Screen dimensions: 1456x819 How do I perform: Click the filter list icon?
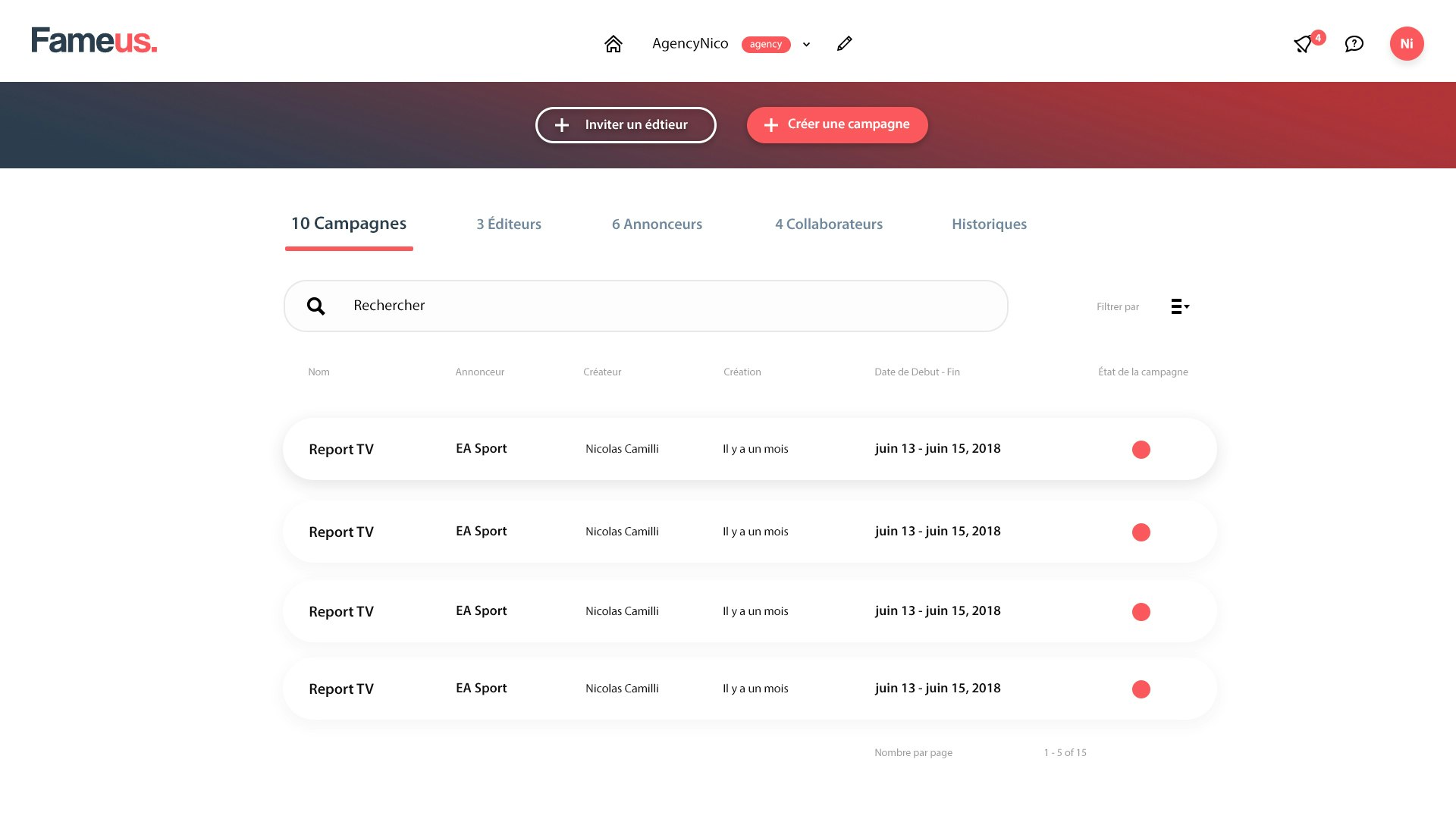pos(1179,306)
